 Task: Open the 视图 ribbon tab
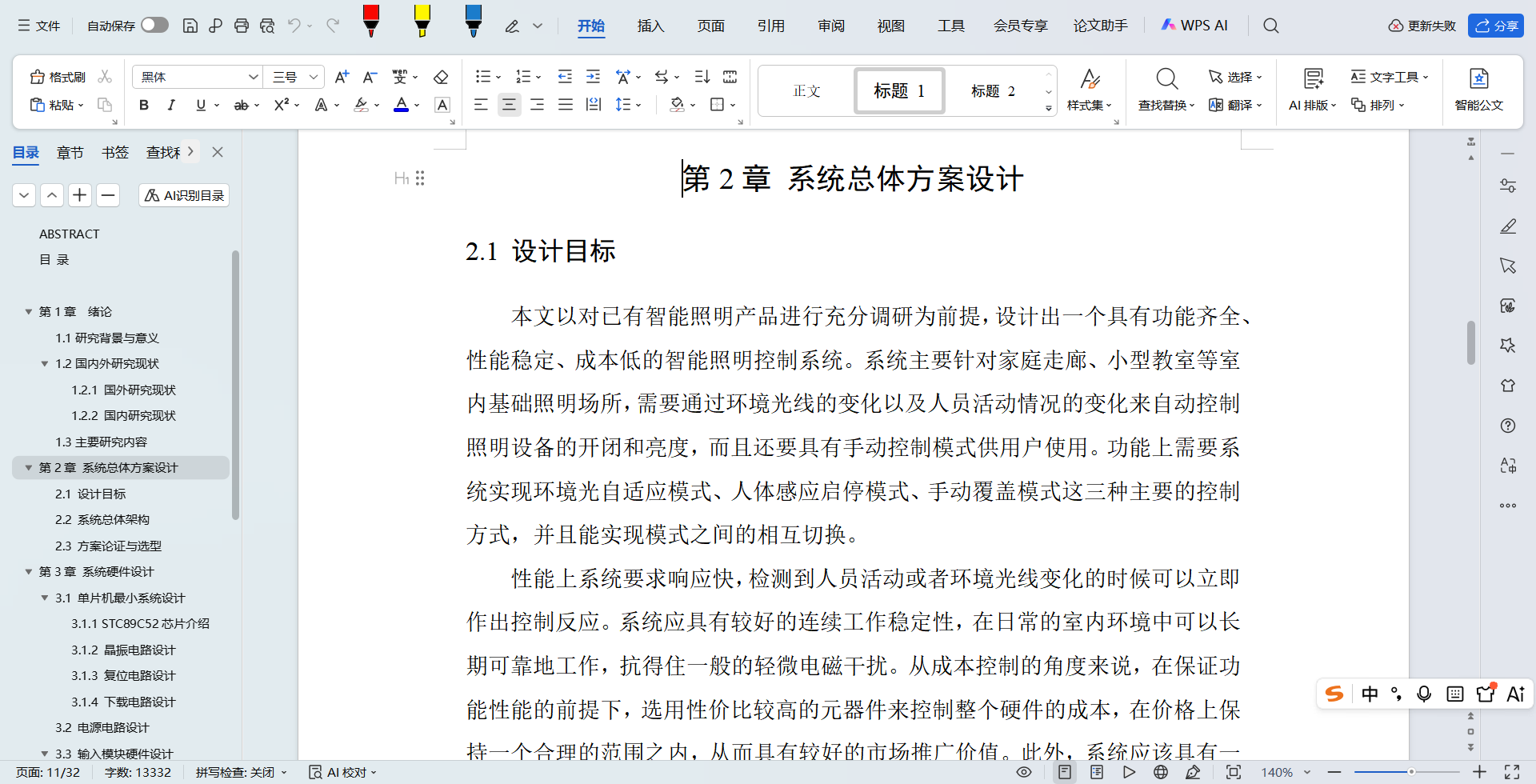pos(890,26)
